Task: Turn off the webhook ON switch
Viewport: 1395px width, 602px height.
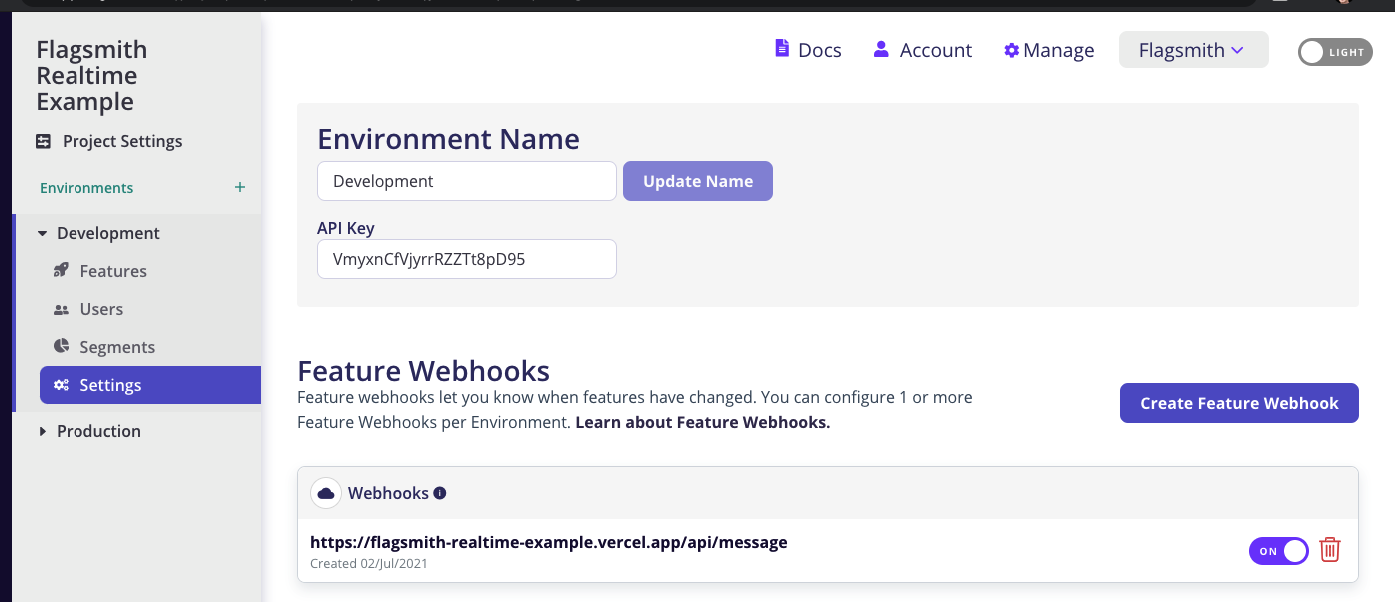Action: [1279, 551]
